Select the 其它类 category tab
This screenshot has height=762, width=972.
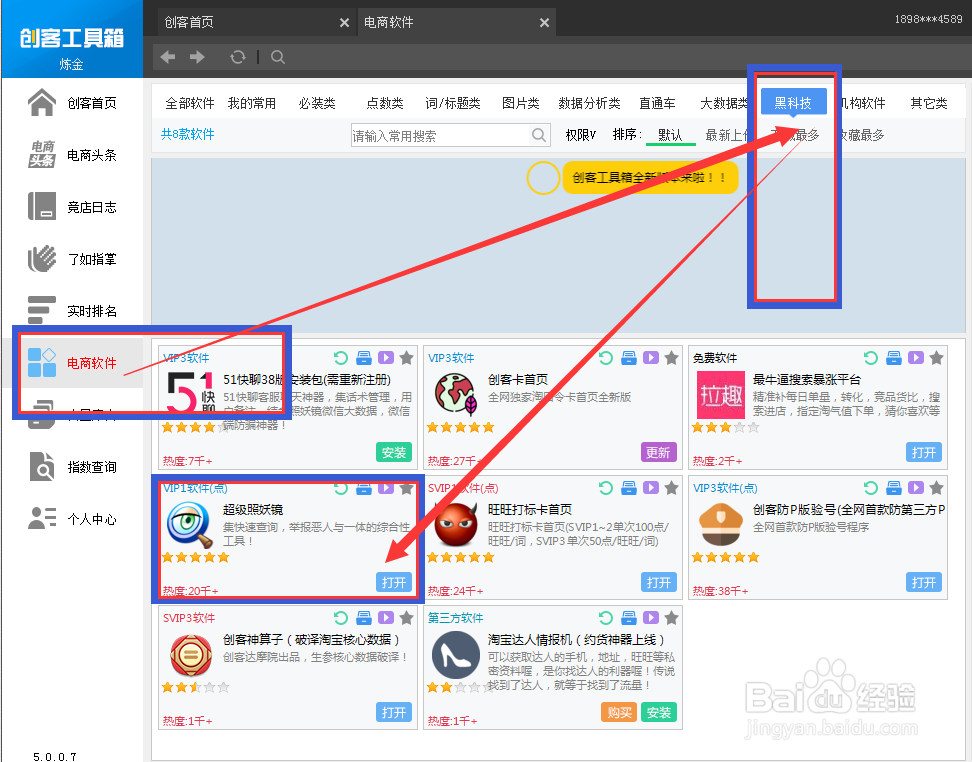(x=929, y=103)
